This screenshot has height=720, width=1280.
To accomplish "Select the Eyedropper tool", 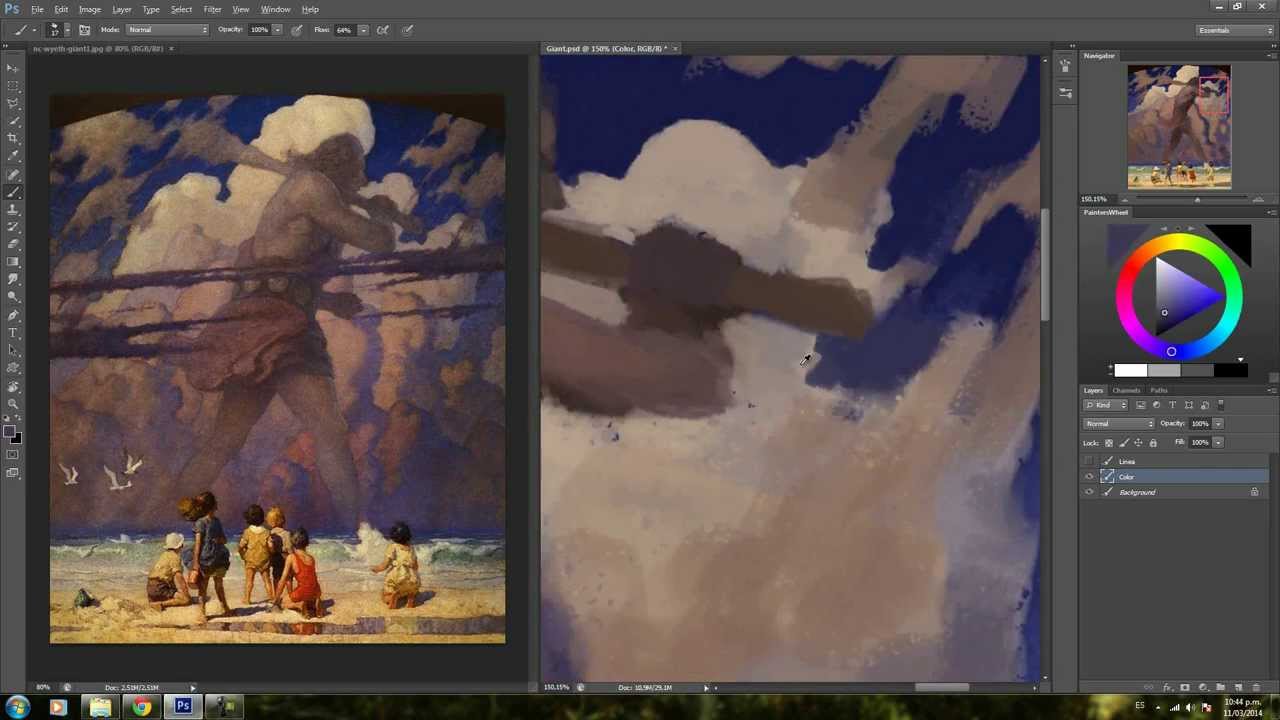I will tap(13, 156).
